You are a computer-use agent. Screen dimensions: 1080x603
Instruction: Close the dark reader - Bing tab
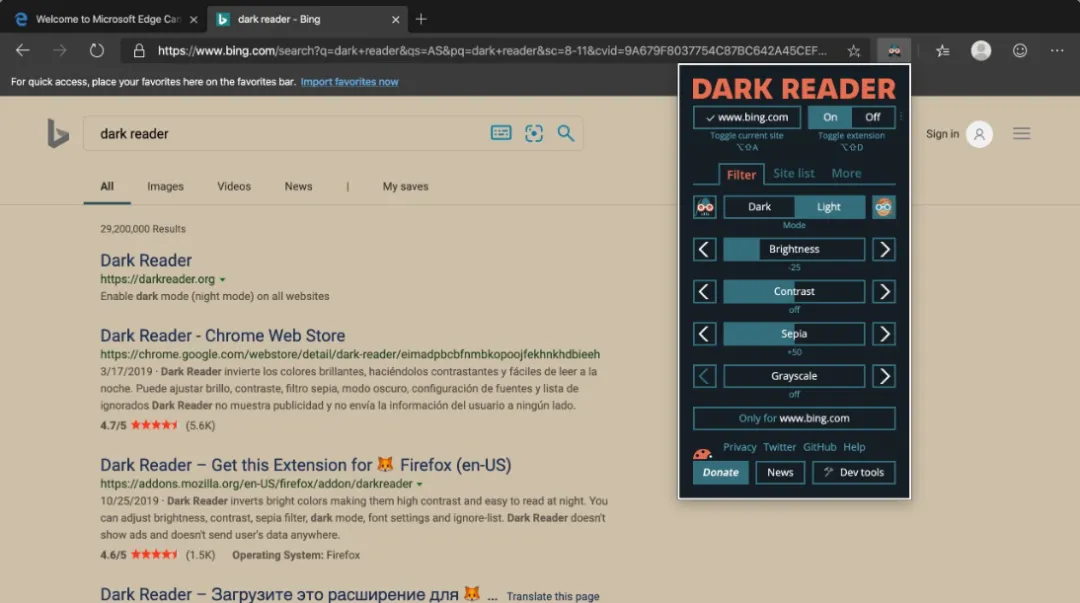(x=395, y=19)
